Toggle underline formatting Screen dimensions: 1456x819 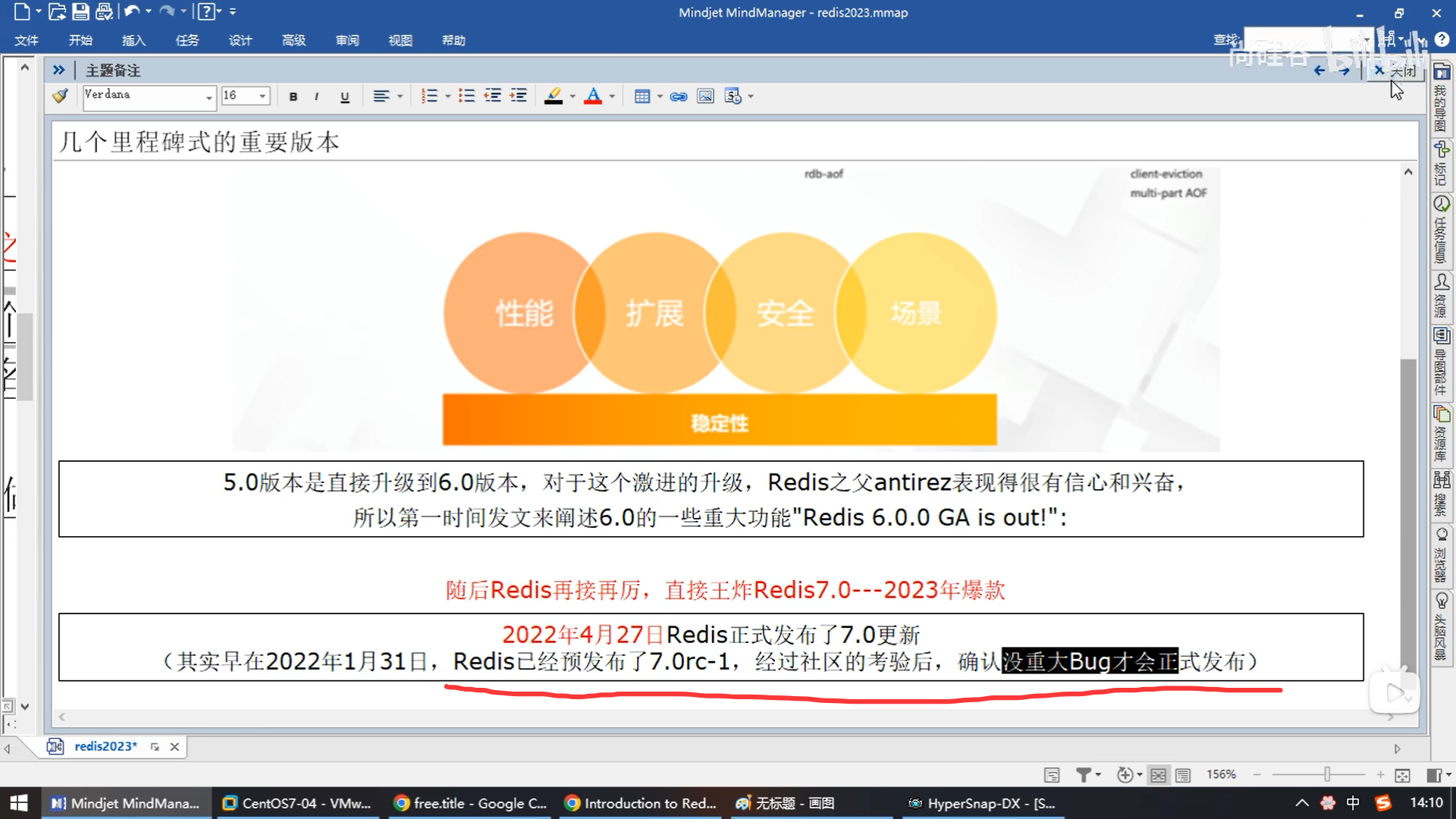coord(345,96)
